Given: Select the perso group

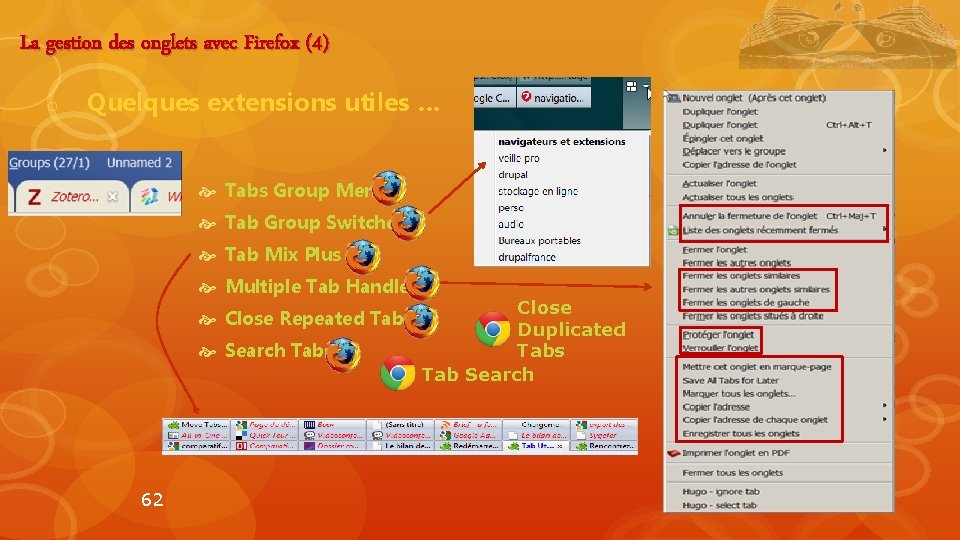Looking at the screenshot, I should (x=511, y=208).
